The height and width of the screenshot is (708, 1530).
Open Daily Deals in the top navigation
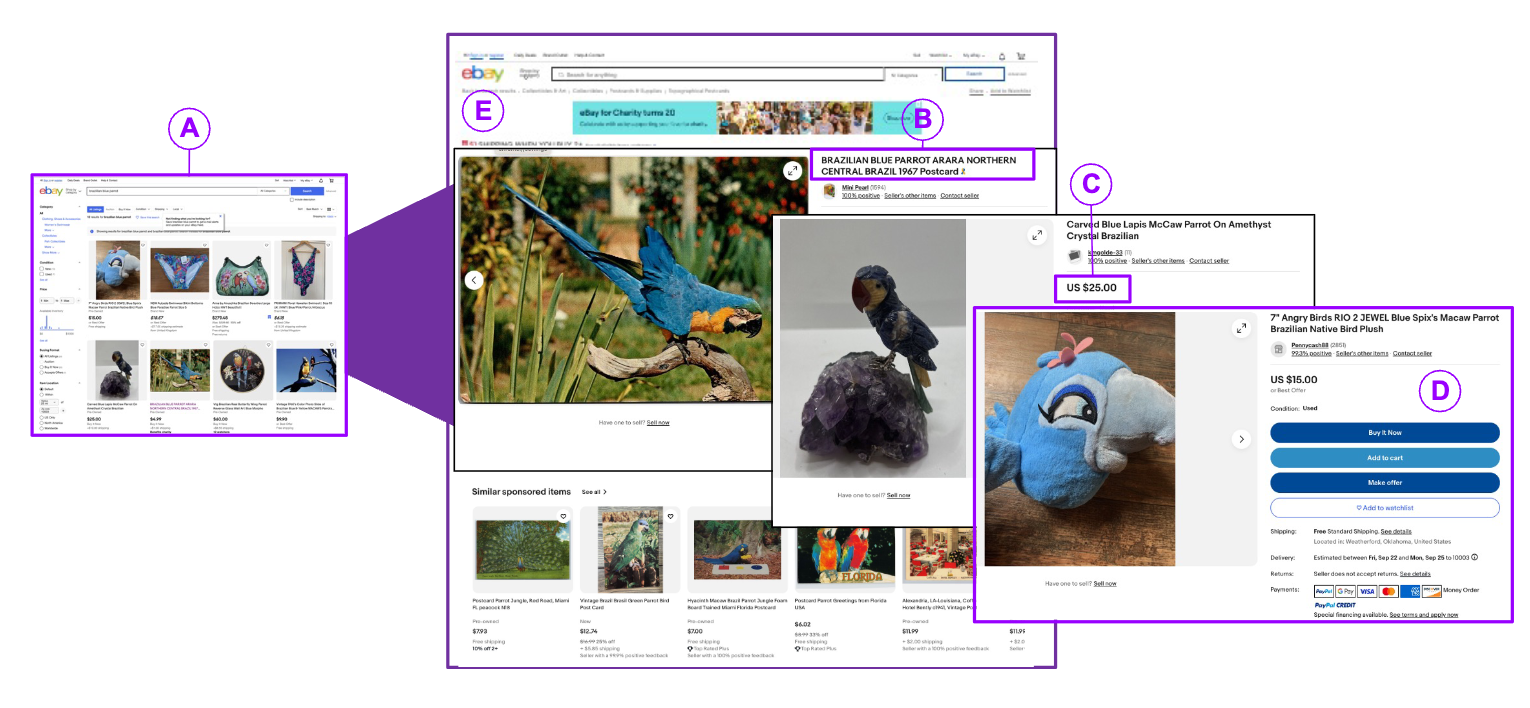[x=525, y=55]
